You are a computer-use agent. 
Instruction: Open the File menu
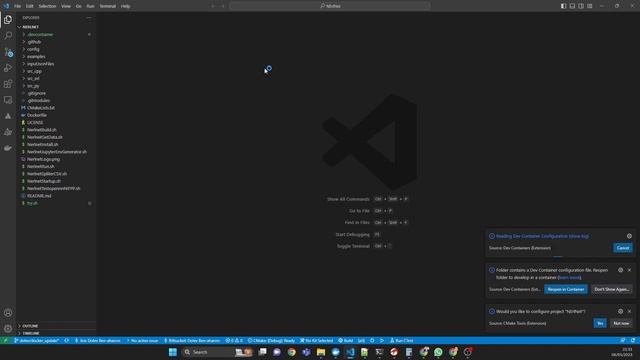click(x=17, y=6)
